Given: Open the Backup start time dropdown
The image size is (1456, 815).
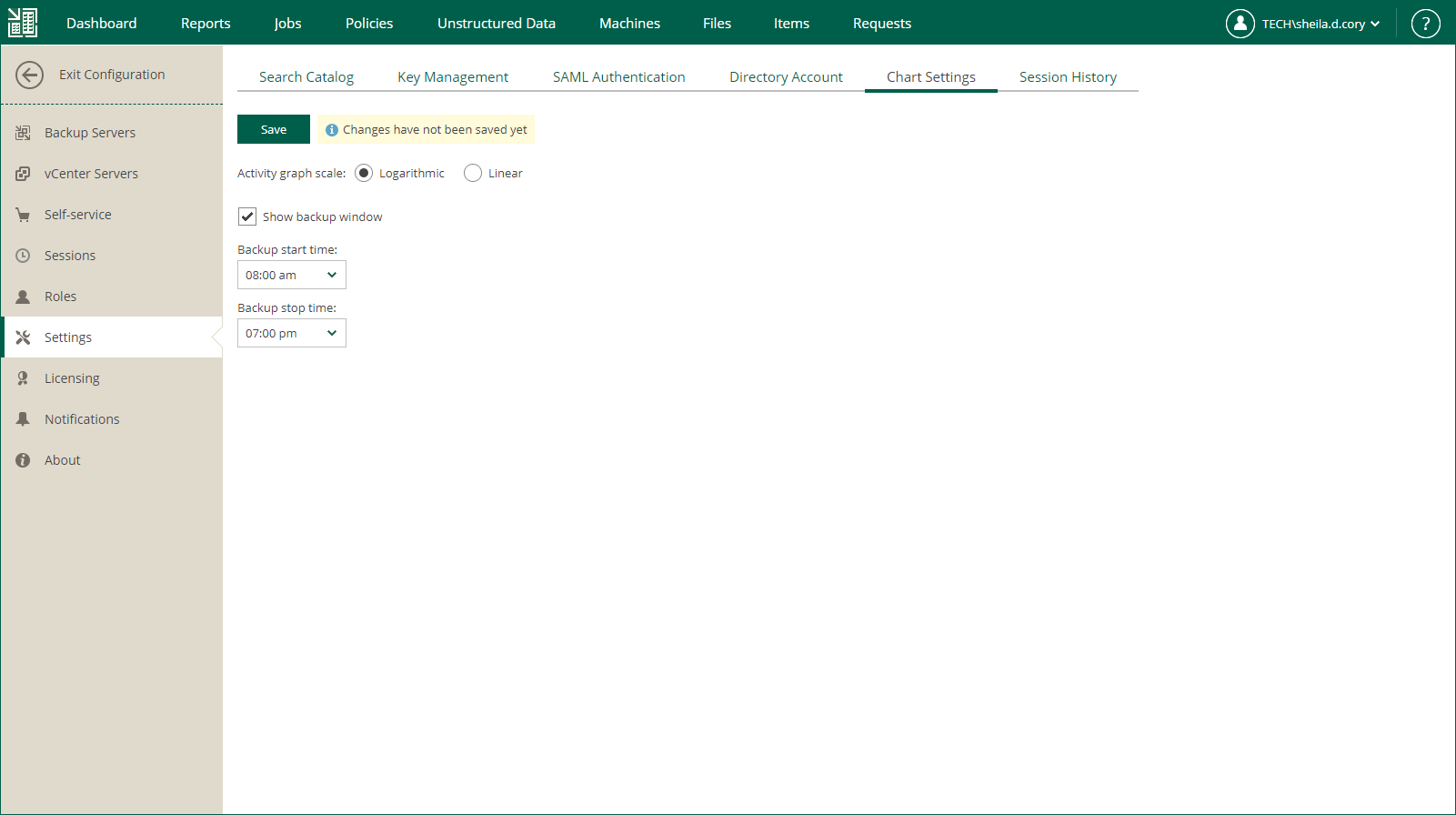Looking at the screenshot, I should tap(292, 275).
